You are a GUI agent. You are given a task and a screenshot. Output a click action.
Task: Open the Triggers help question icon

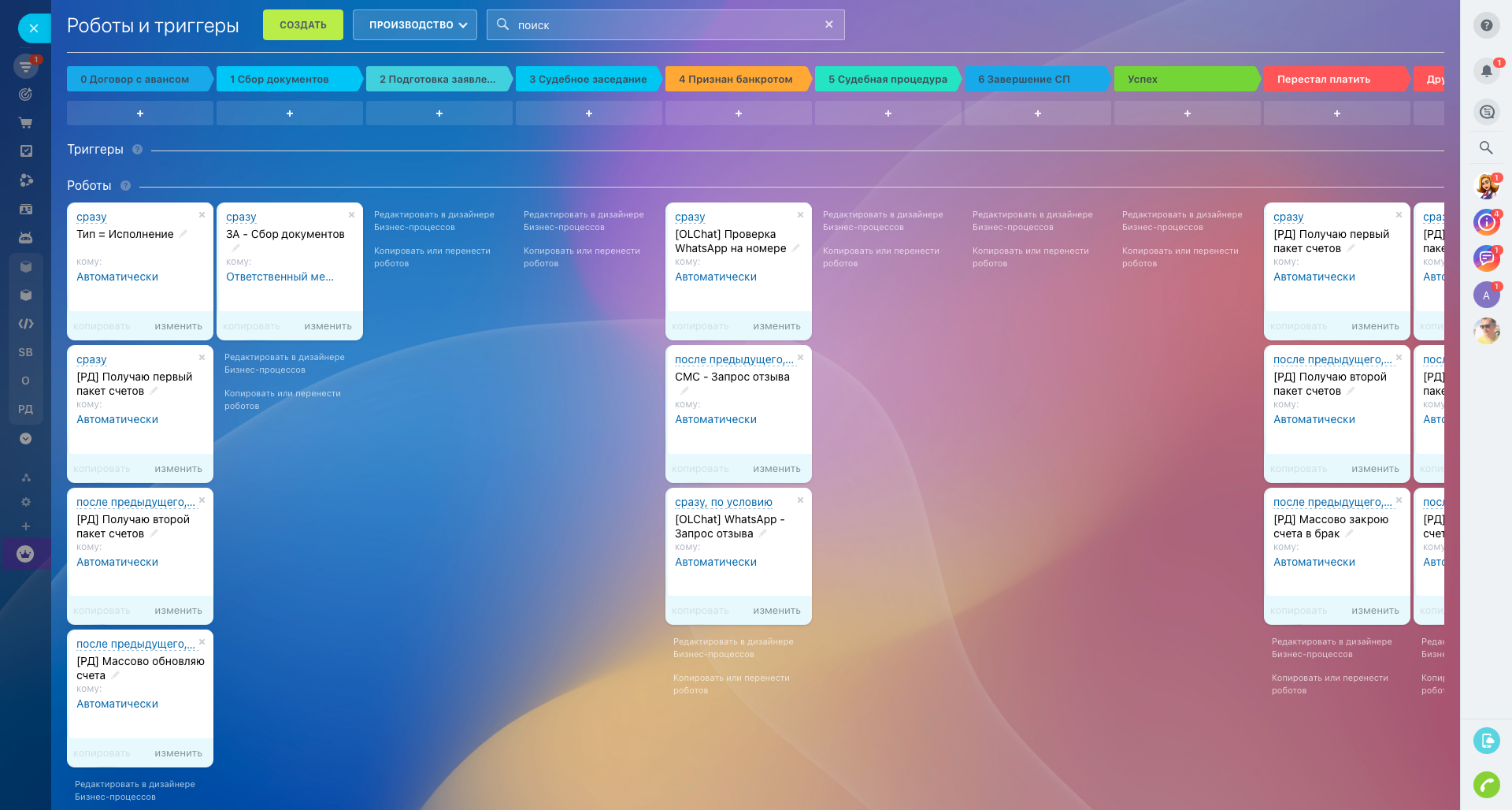tap(137, 150)
